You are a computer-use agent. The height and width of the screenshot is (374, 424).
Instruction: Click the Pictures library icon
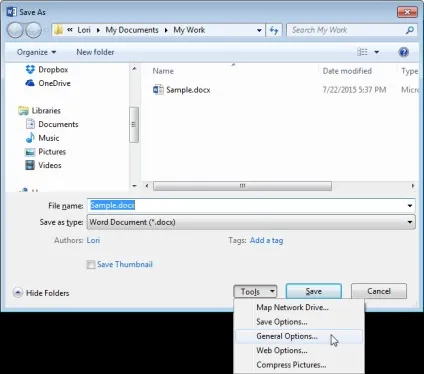[30, 152]
